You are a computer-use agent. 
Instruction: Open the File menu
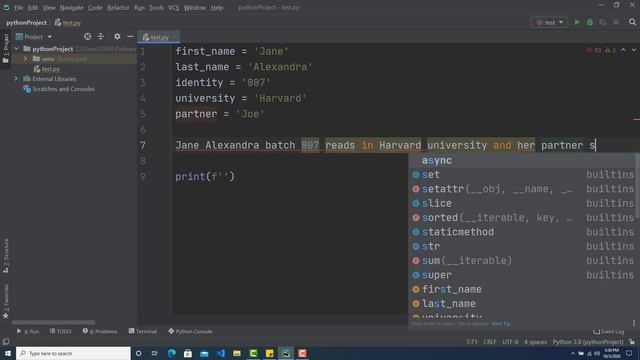coord(19,7)
